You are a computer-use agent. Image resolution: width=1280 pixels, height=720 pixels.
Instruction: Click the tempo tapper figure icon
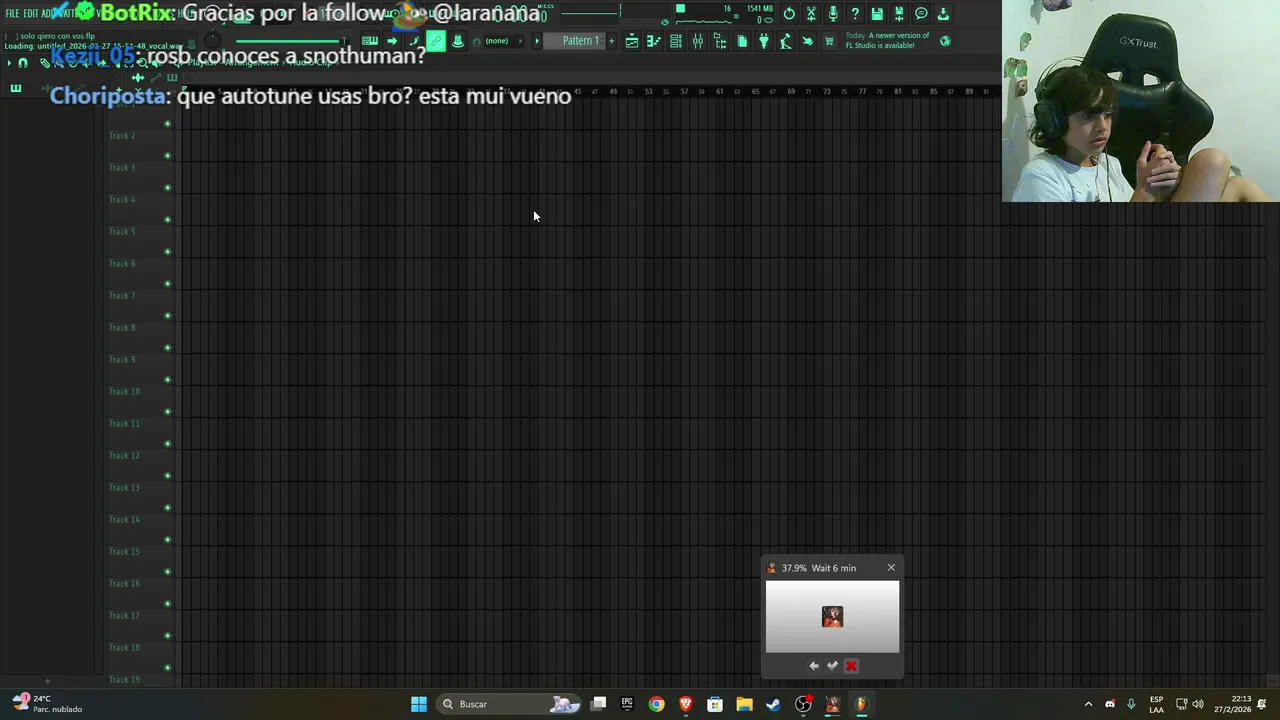[x=786, y=41]
